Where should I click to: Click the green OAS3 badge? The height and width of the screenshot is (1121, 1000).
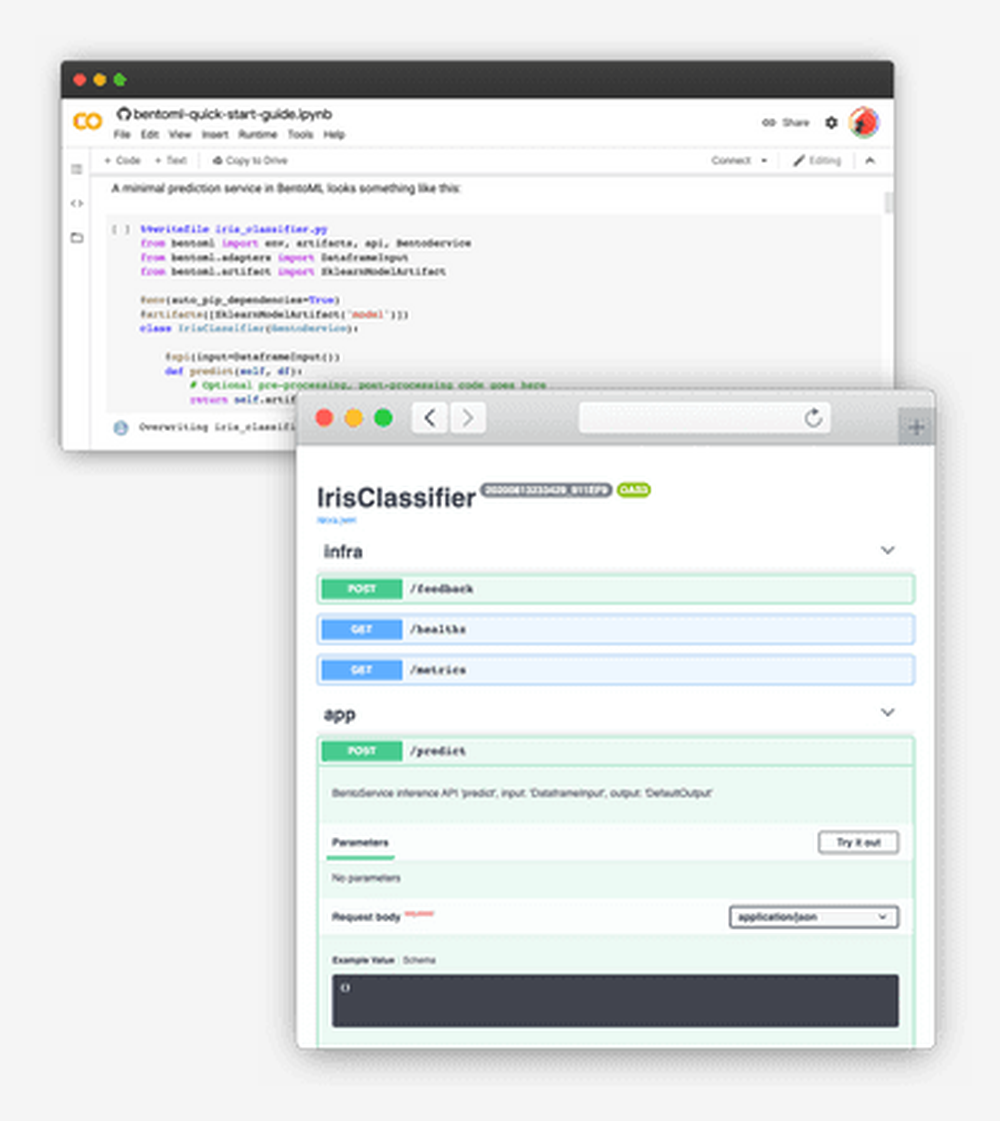point(633,490)
